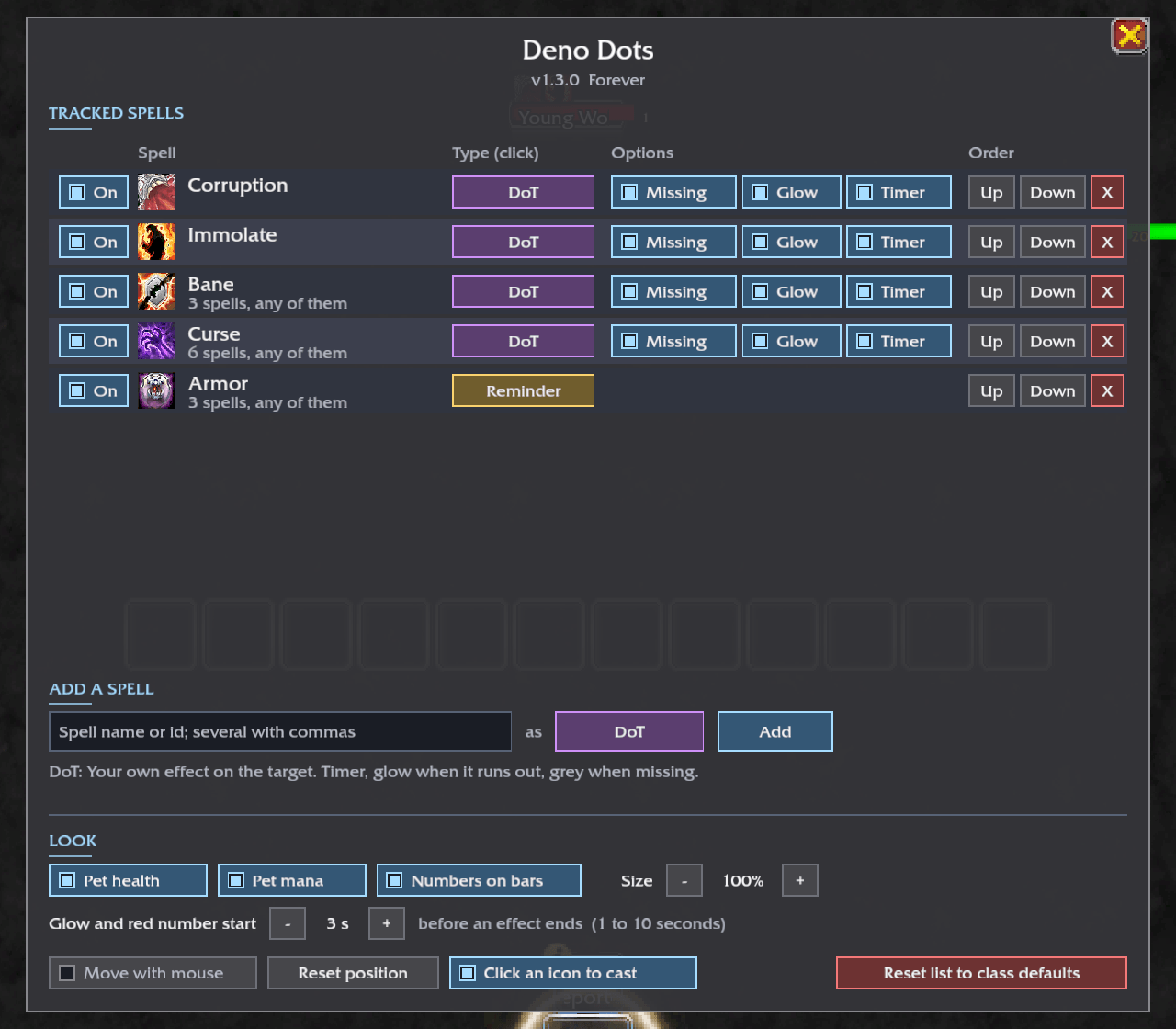Reset list to class defaults

point(981,973)
